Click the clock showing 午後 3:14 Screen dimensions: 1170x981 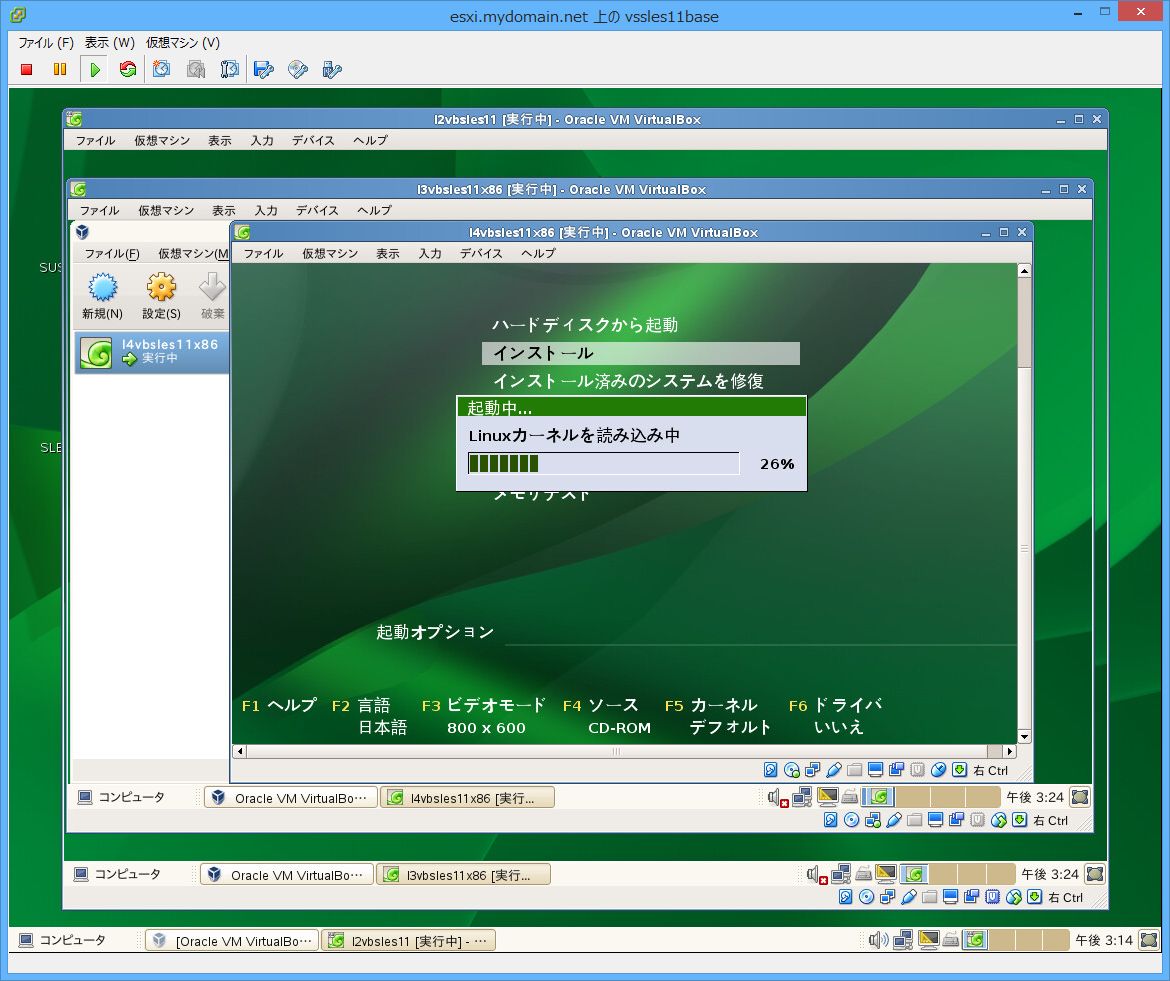(x=1103, y=941)
